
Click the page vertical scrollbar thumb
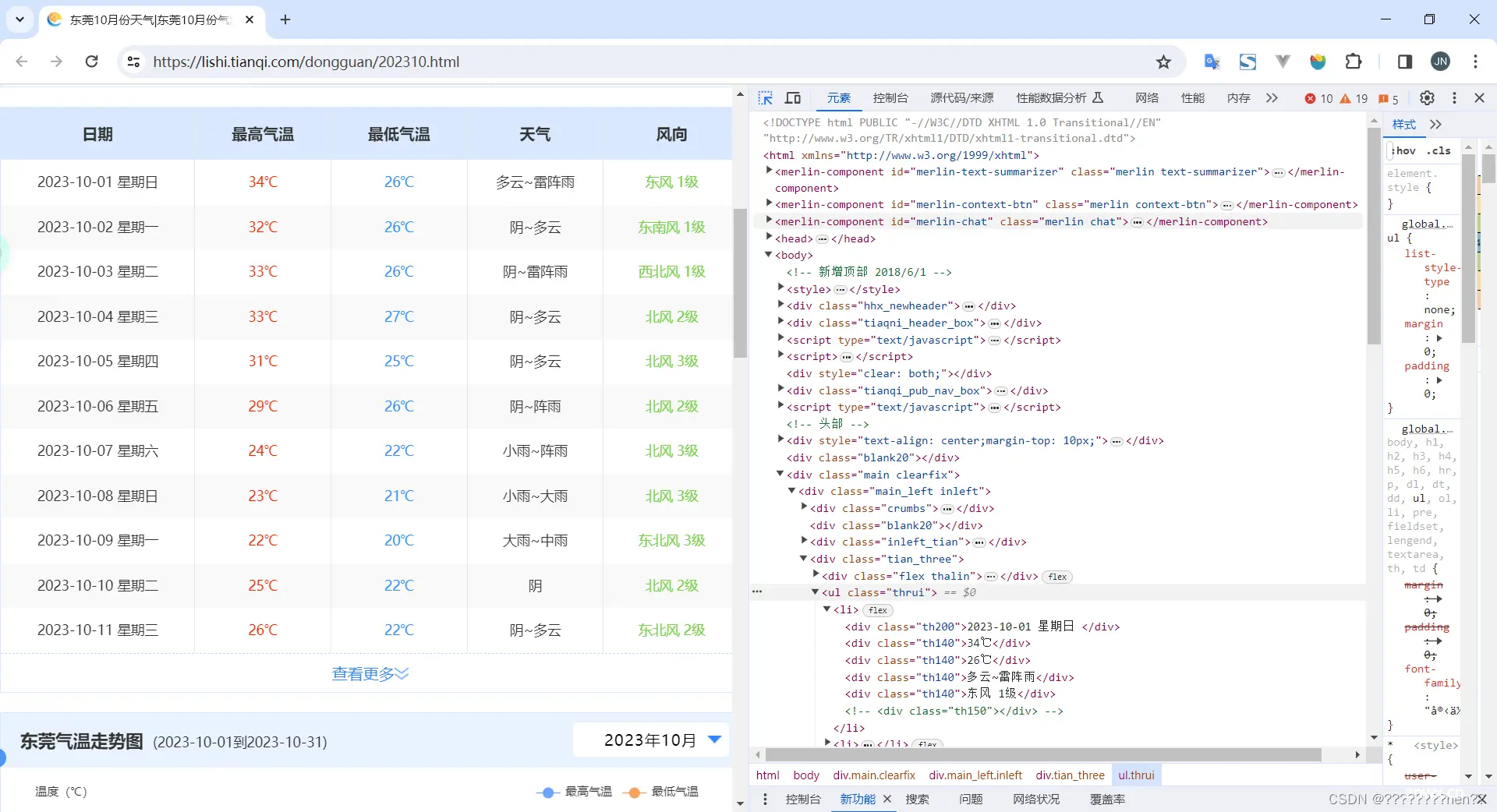(740, 283)
